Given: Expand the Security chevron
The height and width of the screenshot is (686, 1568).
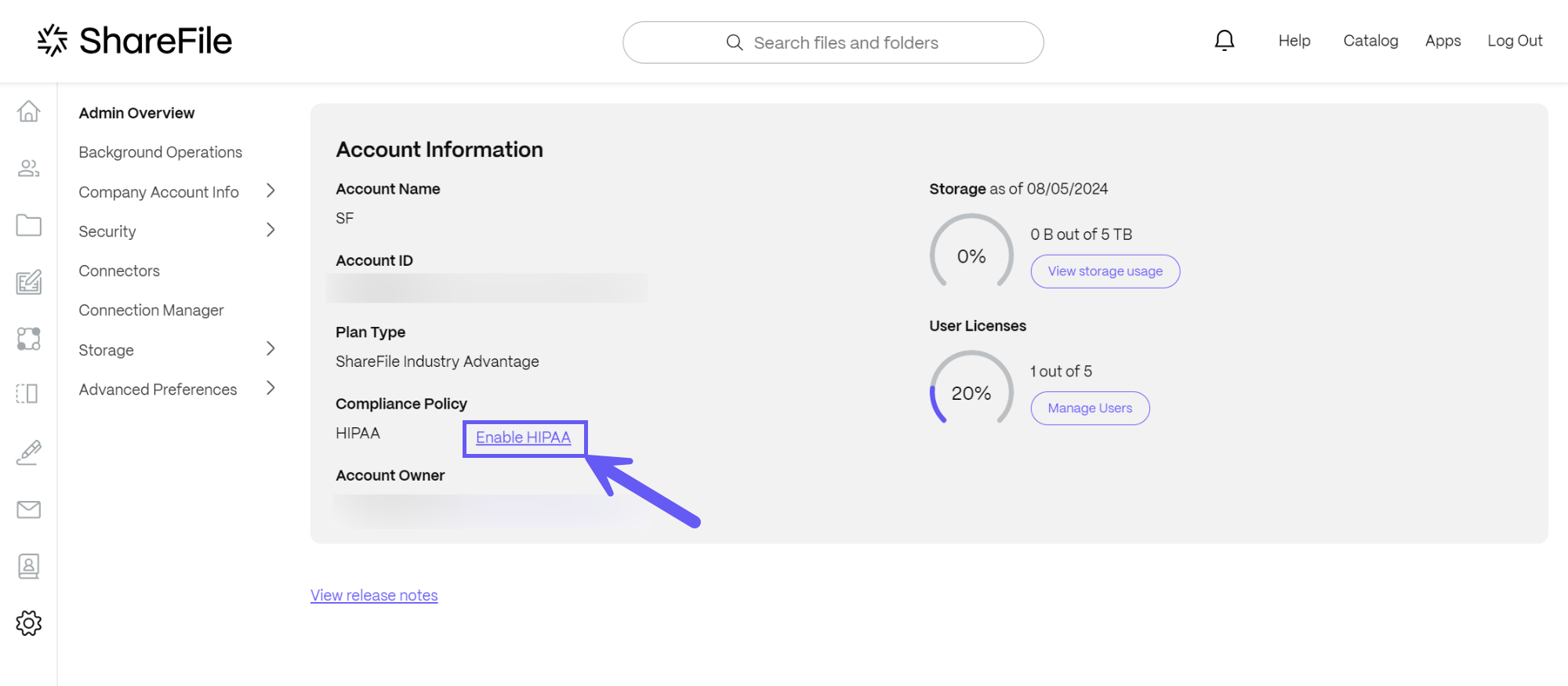Looking at the screenshot, I should [270, 230].
